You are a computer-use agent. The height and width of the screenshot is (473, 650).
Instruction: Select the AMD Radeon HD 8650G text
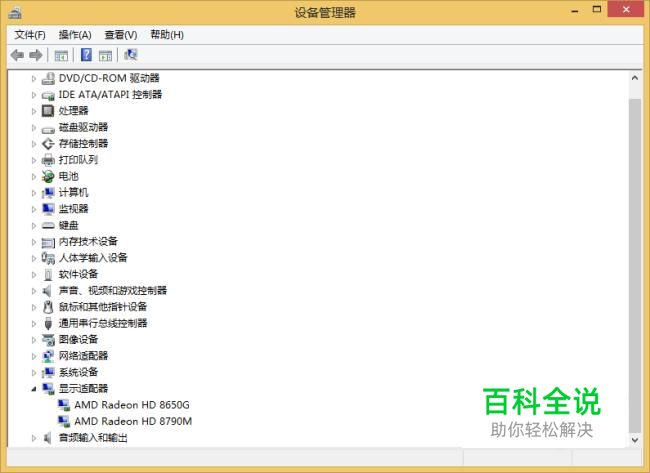click(132, 405)
